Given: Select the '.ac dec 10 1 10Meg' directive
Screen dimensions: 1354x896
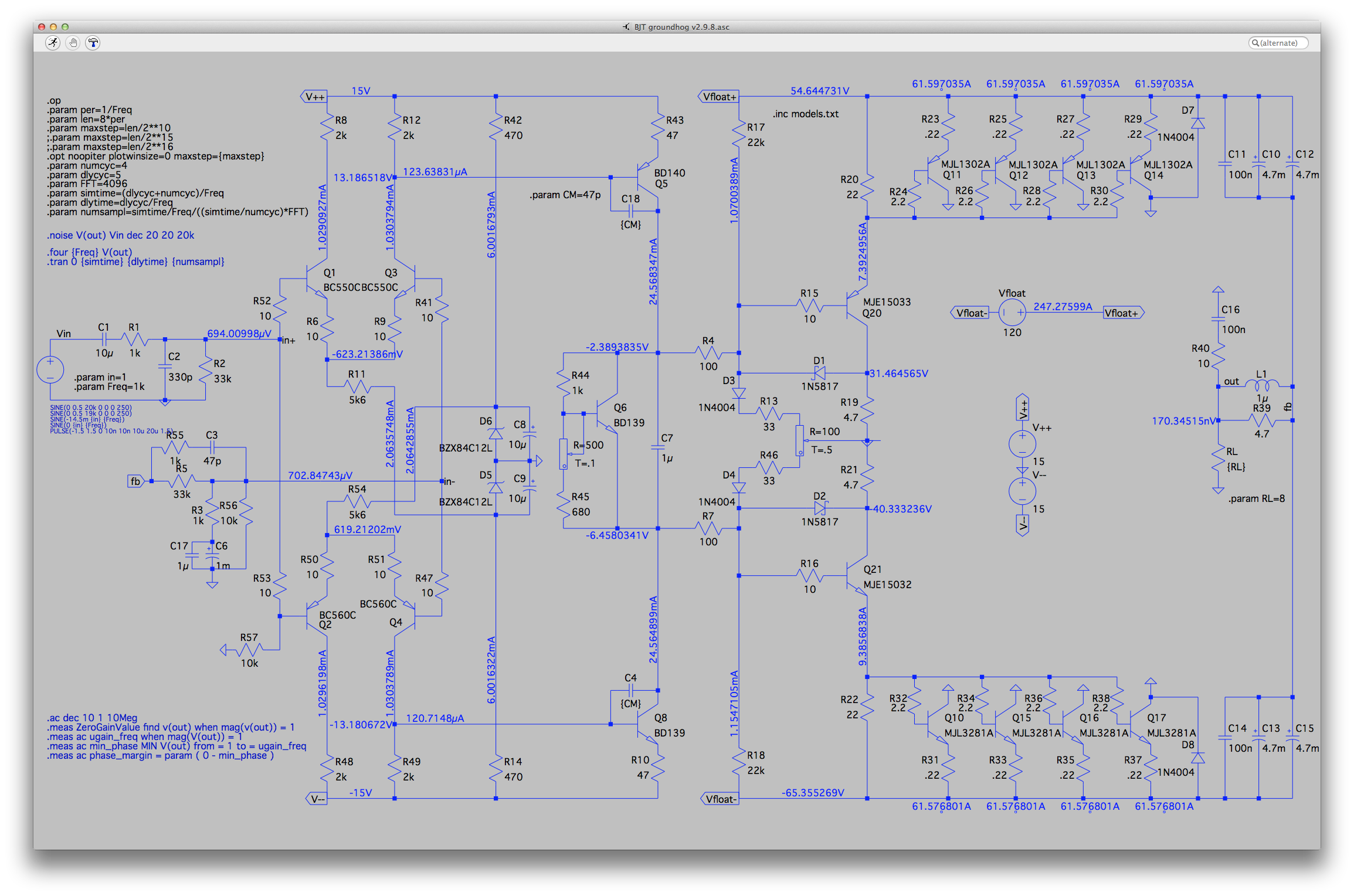Looking at the screenshot, I should (x=92, y=718).
